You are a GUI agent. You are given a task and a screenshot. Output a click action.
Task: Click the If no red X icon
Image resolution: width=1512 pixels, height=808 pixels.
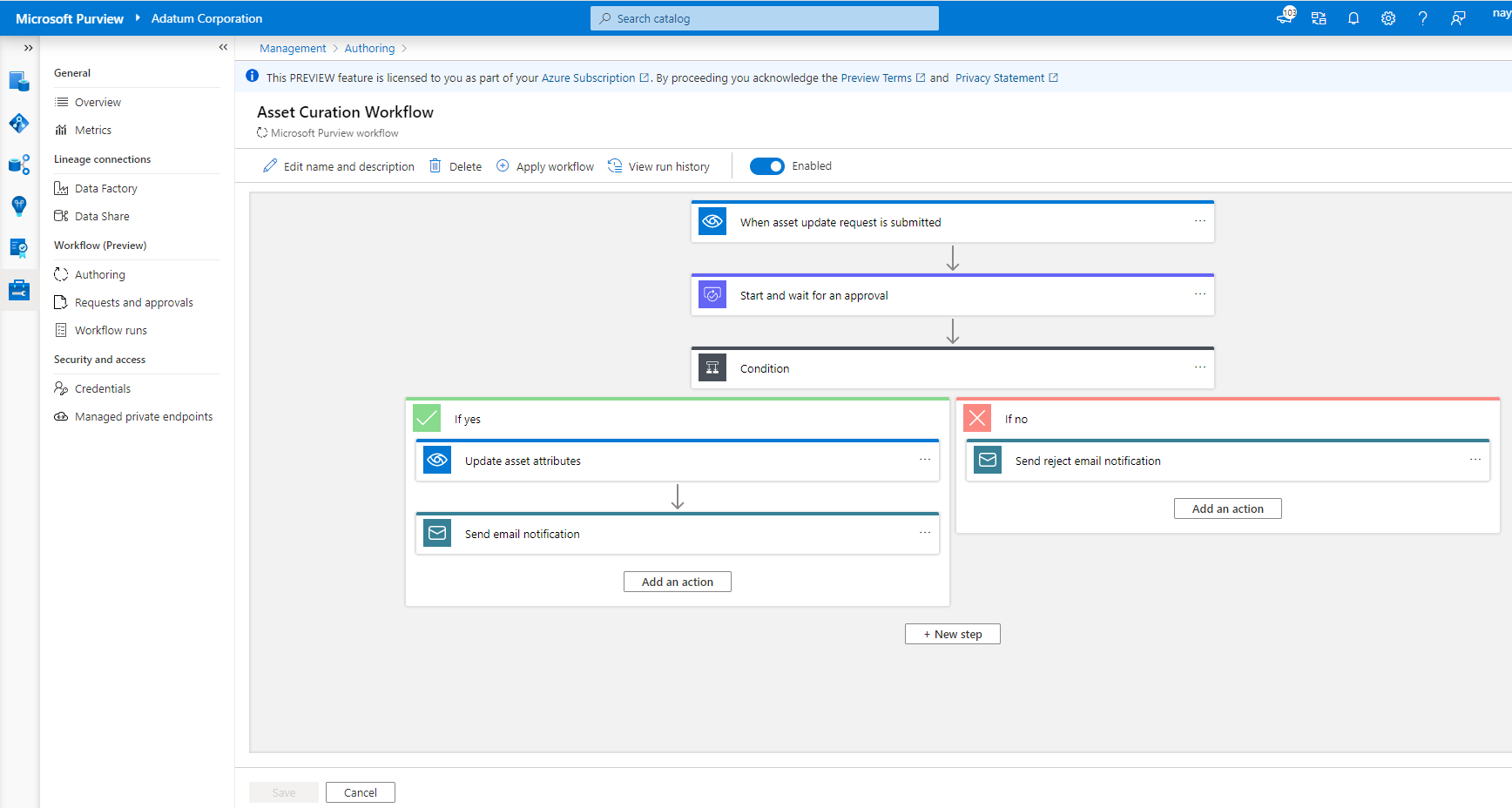[x=977, y=418]
